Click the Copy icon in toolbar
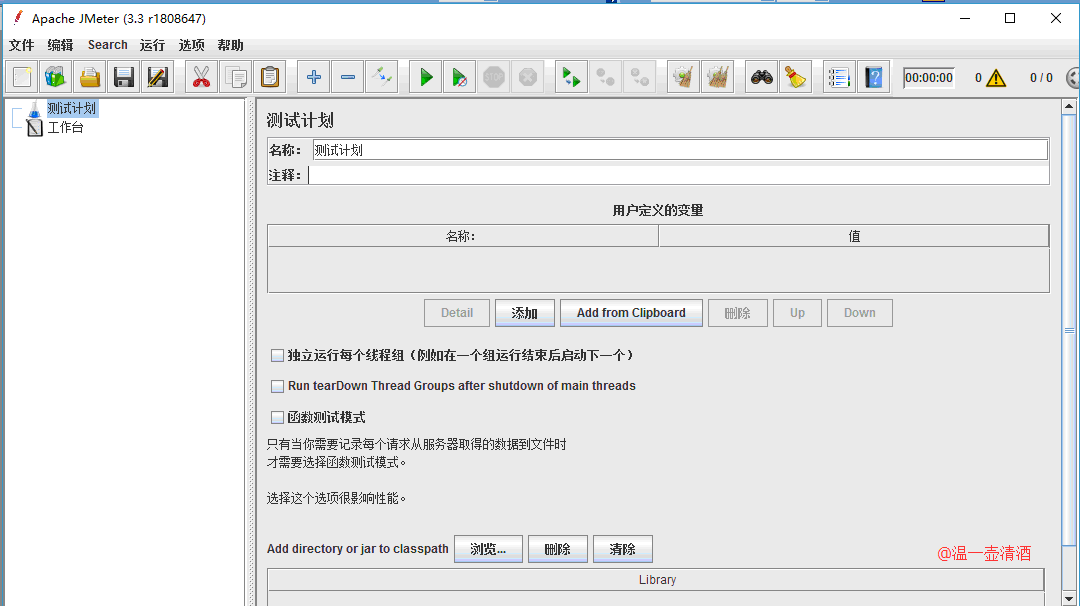Image resolution: width=1080 pixels, height=606 pixels. 236,77
